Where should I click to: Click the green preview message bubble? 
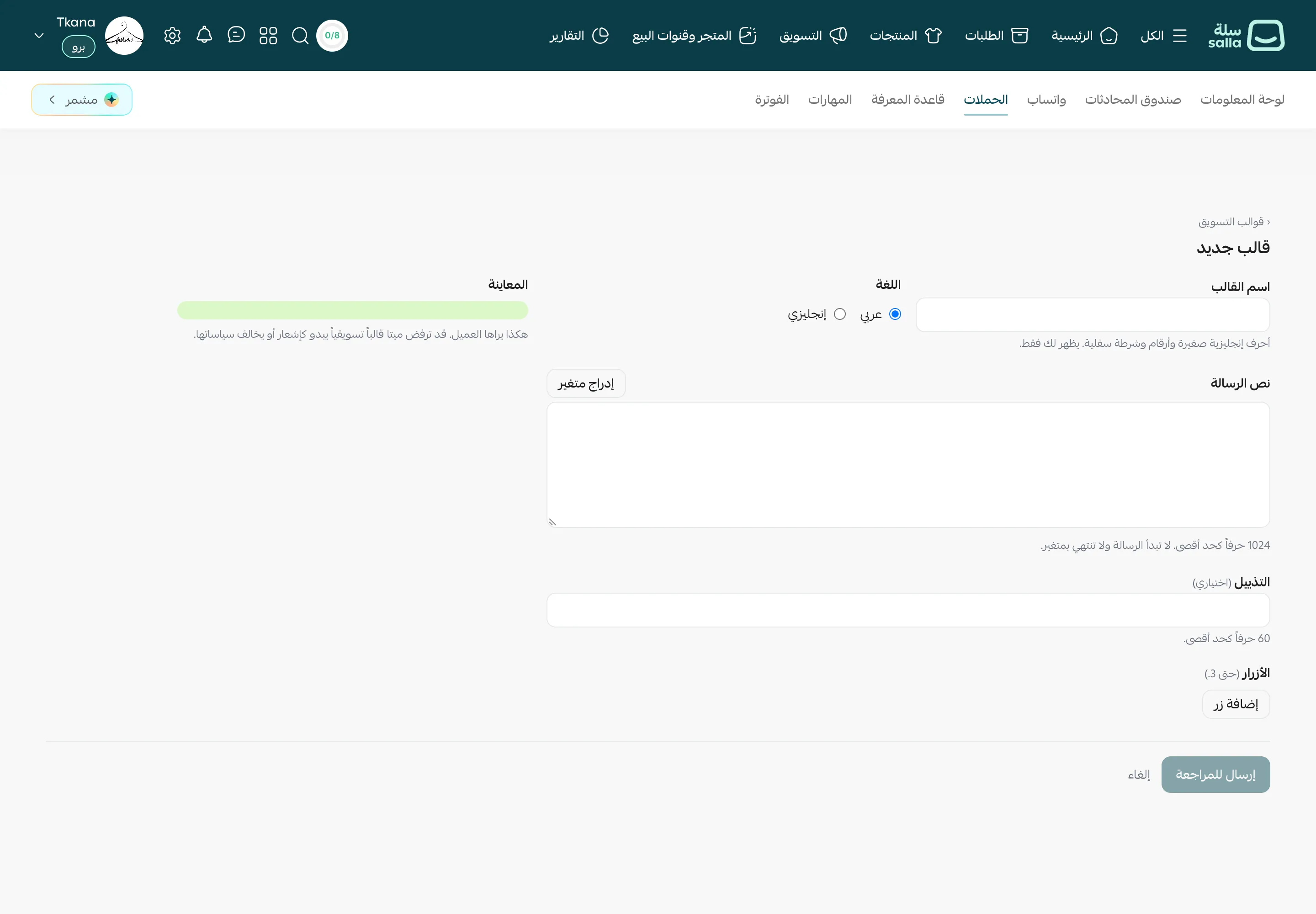pyautogui.click(x=353, y=310)
